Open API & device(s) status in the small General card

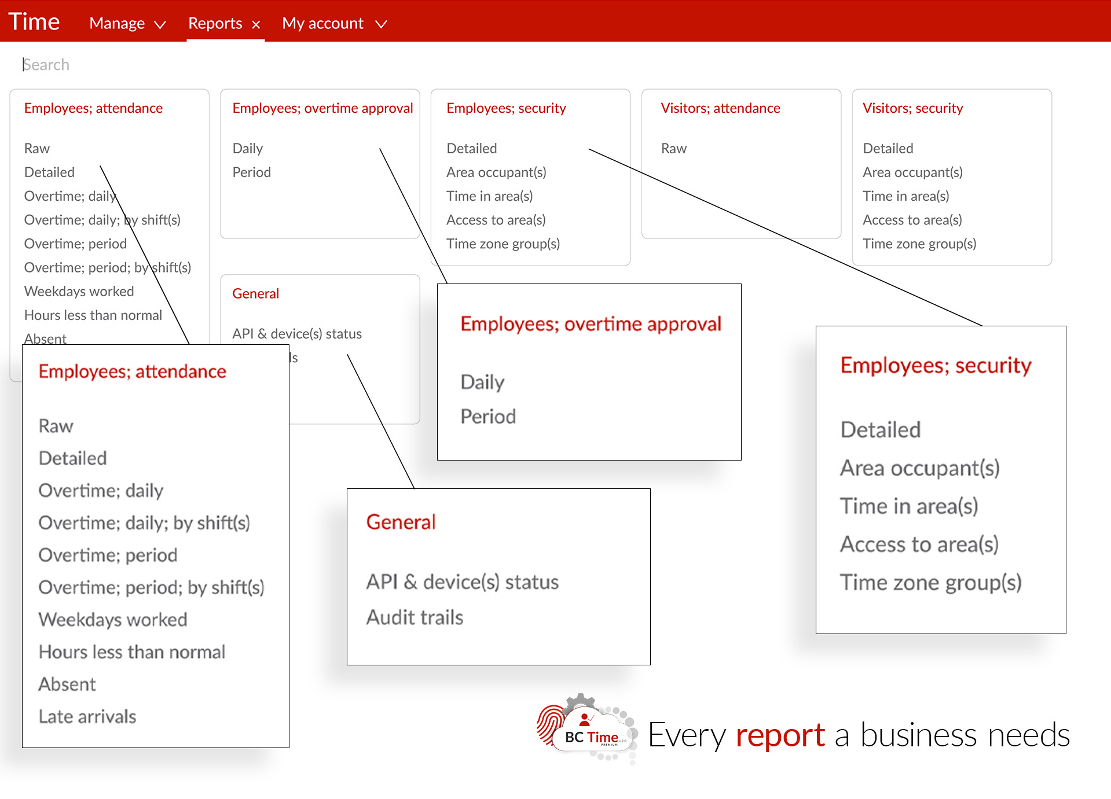297,334
